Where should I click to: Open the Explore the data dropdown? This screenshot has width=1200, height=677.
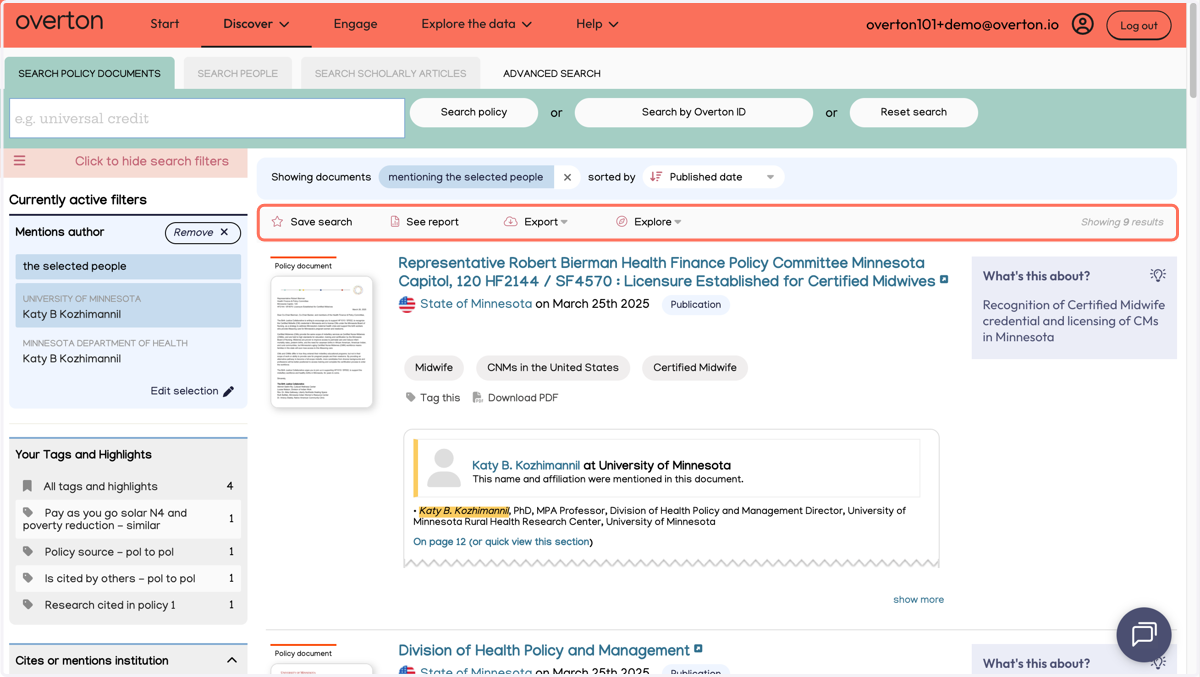pos(476,24)
